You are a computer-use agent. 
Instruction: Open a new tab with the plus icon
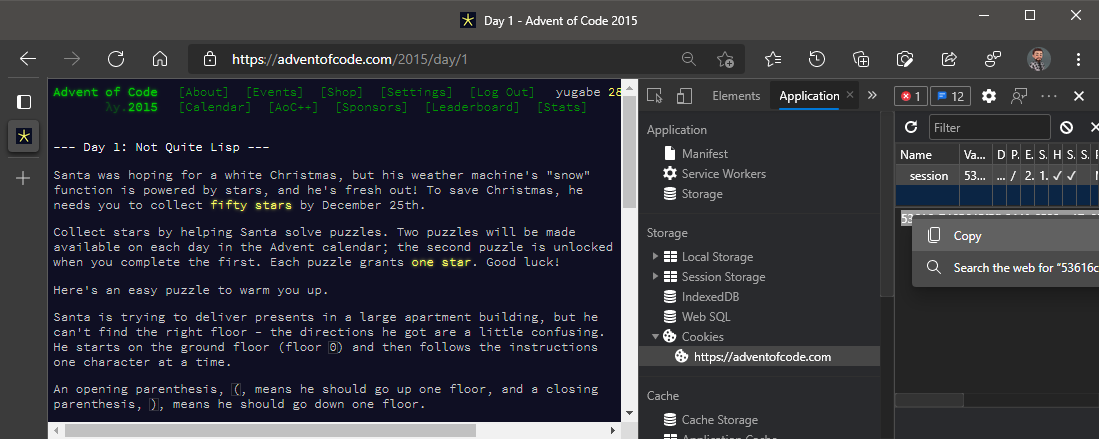pos(23,178)
